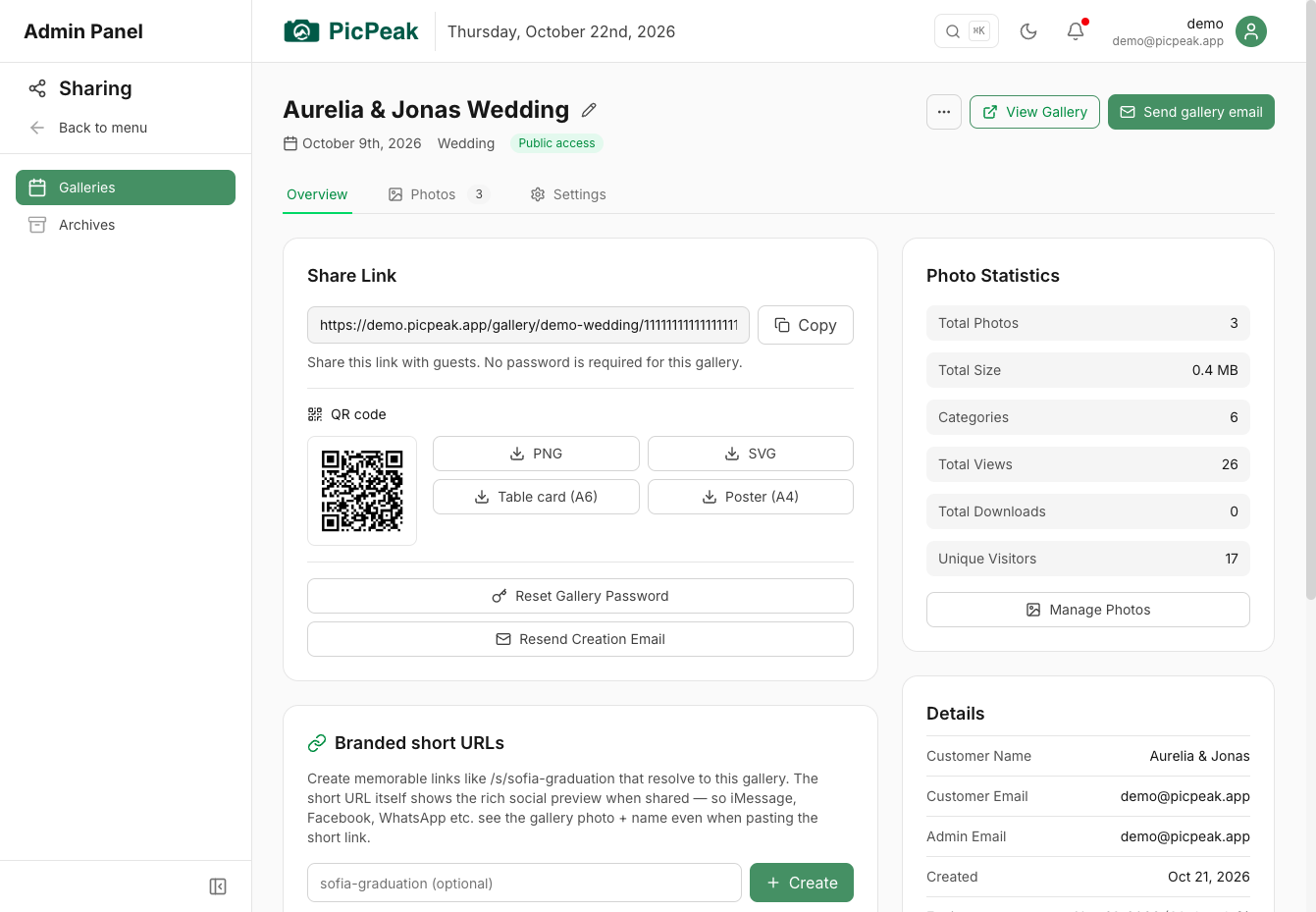Open notifications bell
Screen dimensions: 1316x912
1076,31
